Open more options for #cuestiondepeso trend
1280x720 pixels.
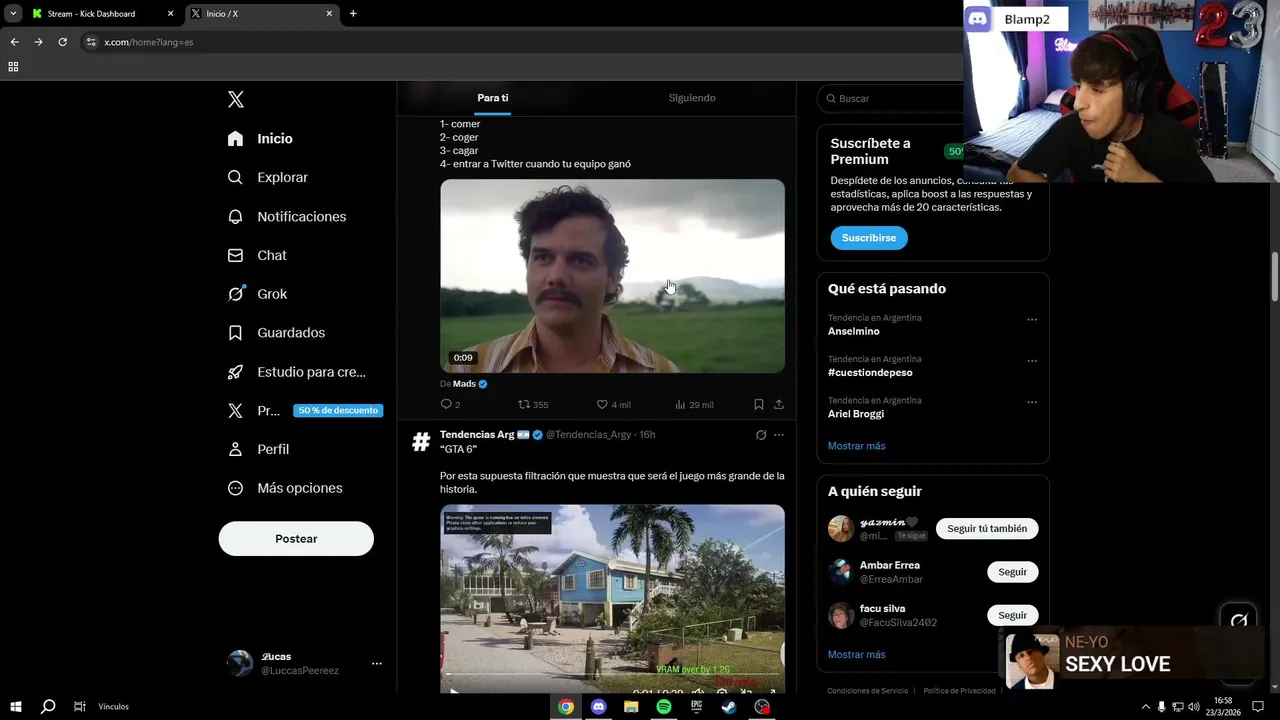click(x=1032, y=361)
